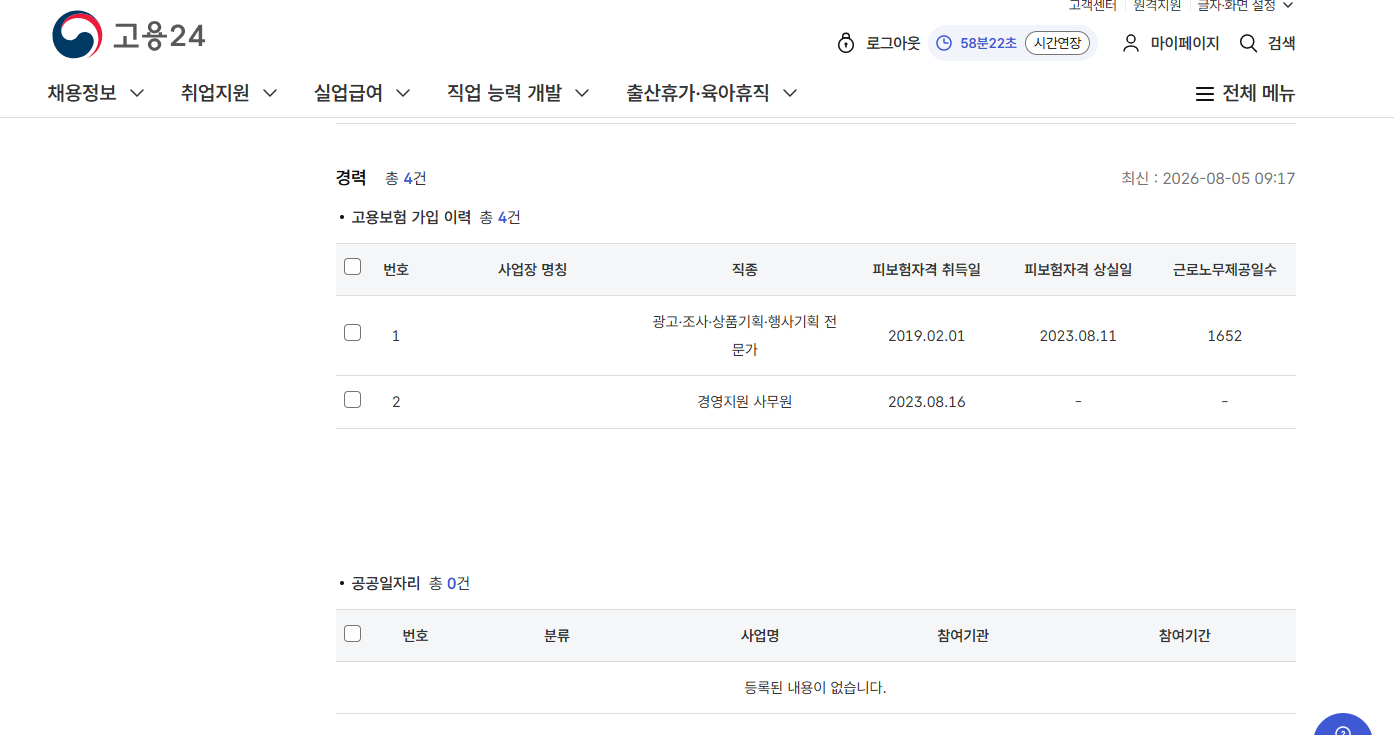Open 실업급여 menu
Screen dimensions: 1394x735
click(348, 93)
